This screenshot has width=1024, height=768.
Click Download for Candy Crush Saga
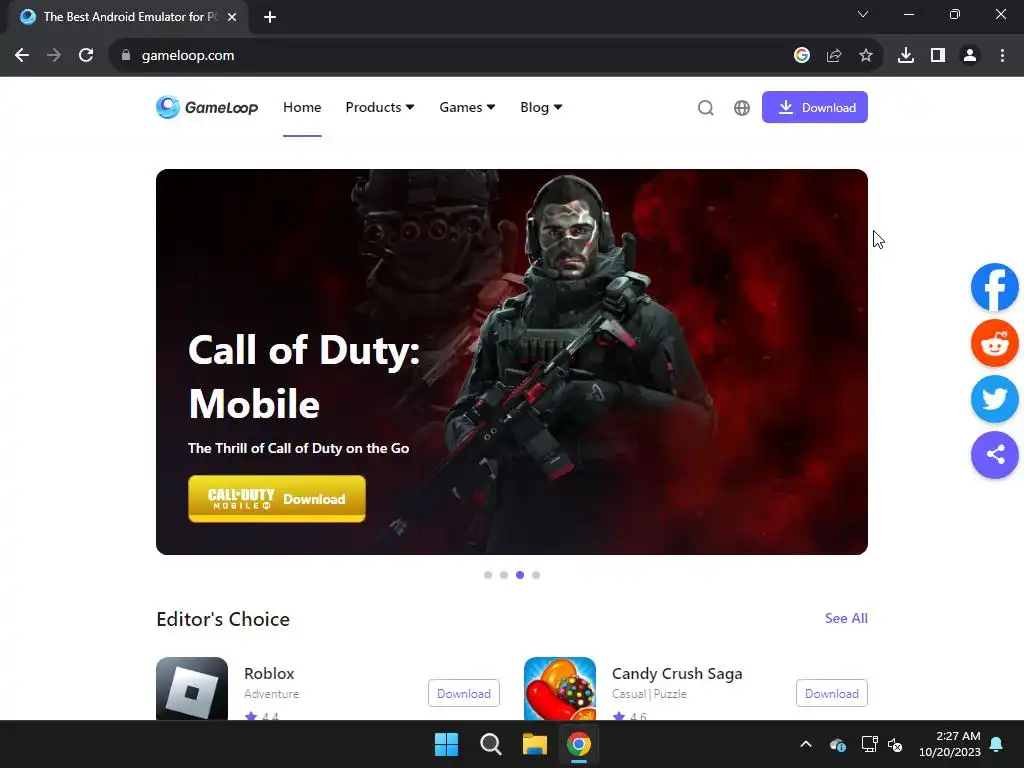coord(831,694)
